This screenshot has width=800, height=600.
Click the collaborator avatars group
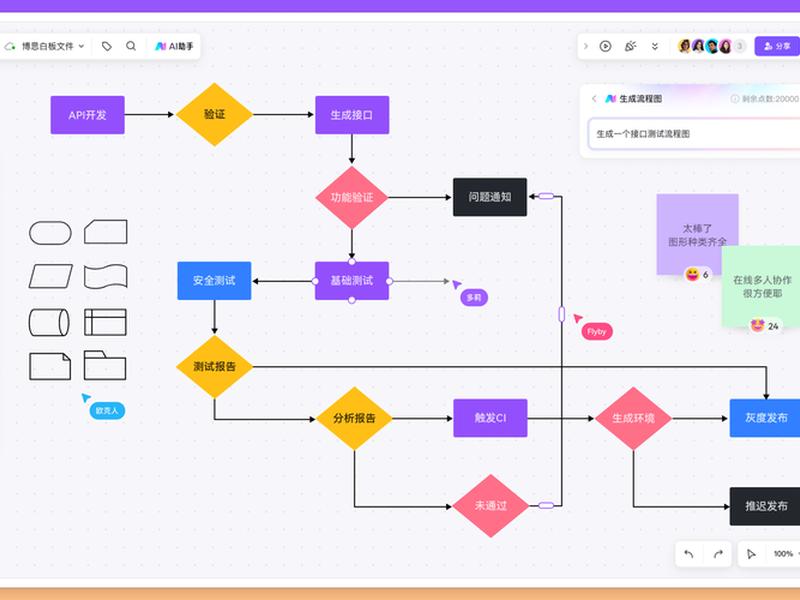[x=705, y=46]
